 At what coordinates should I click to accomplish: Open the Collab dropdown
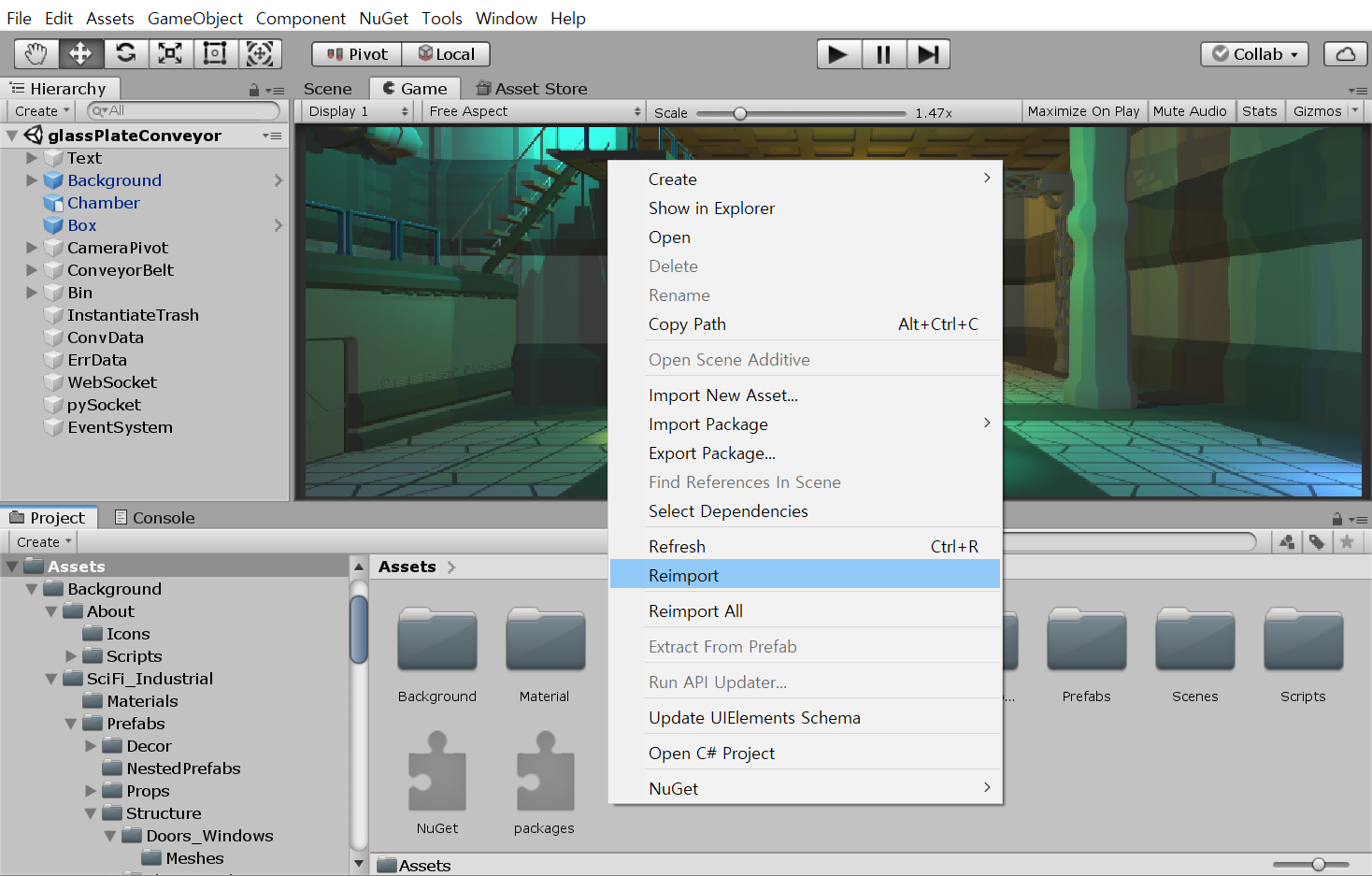tap(1254, 54)
